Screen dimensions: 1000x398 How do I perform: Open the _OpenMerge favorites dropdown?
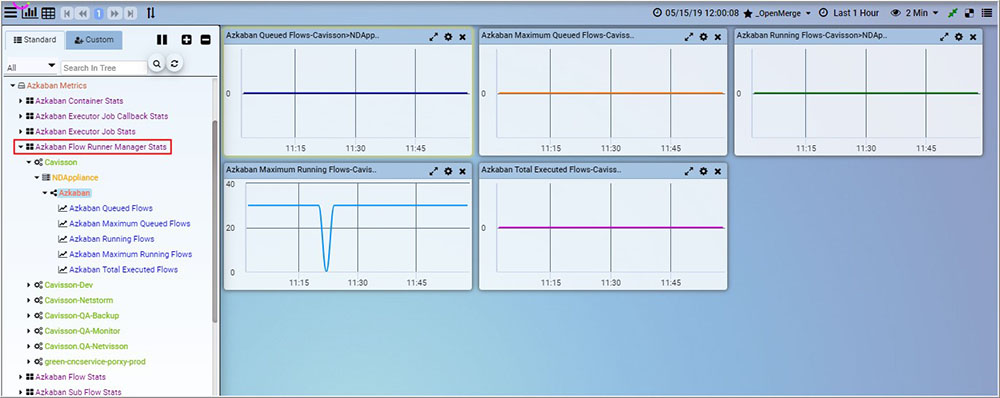[777, 13]
